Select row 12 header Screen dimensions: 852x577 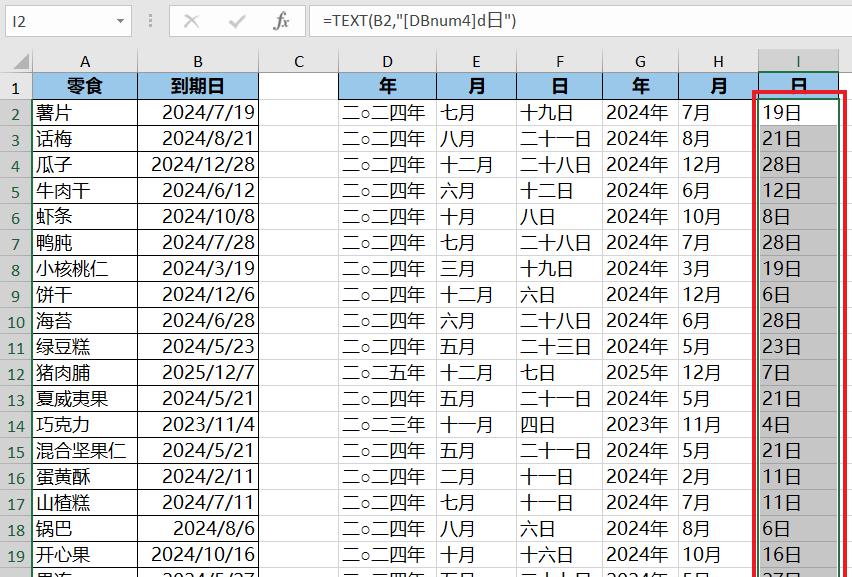point(16,374)
